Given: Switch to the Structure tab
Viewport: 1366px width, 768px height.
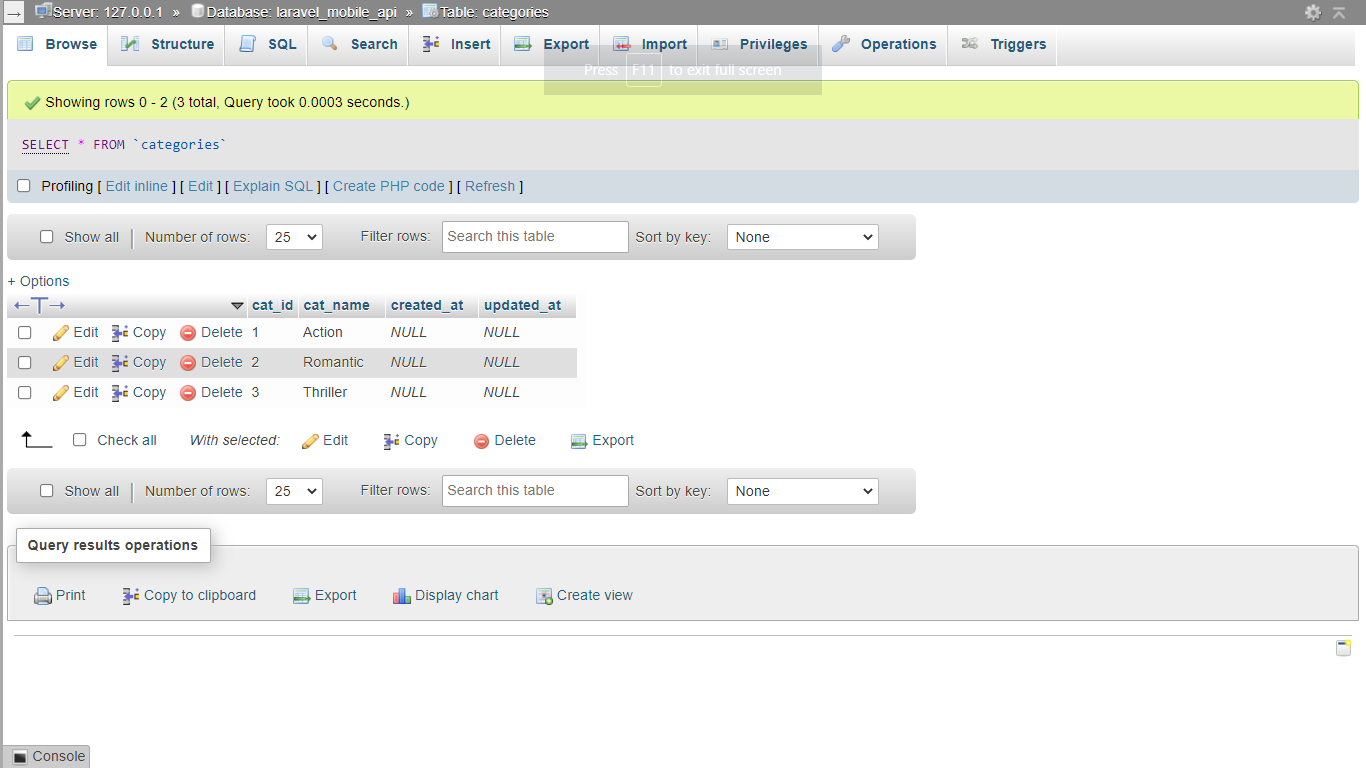Looking at the screenshot, I should pyautogui.click(x=167, y=44).
